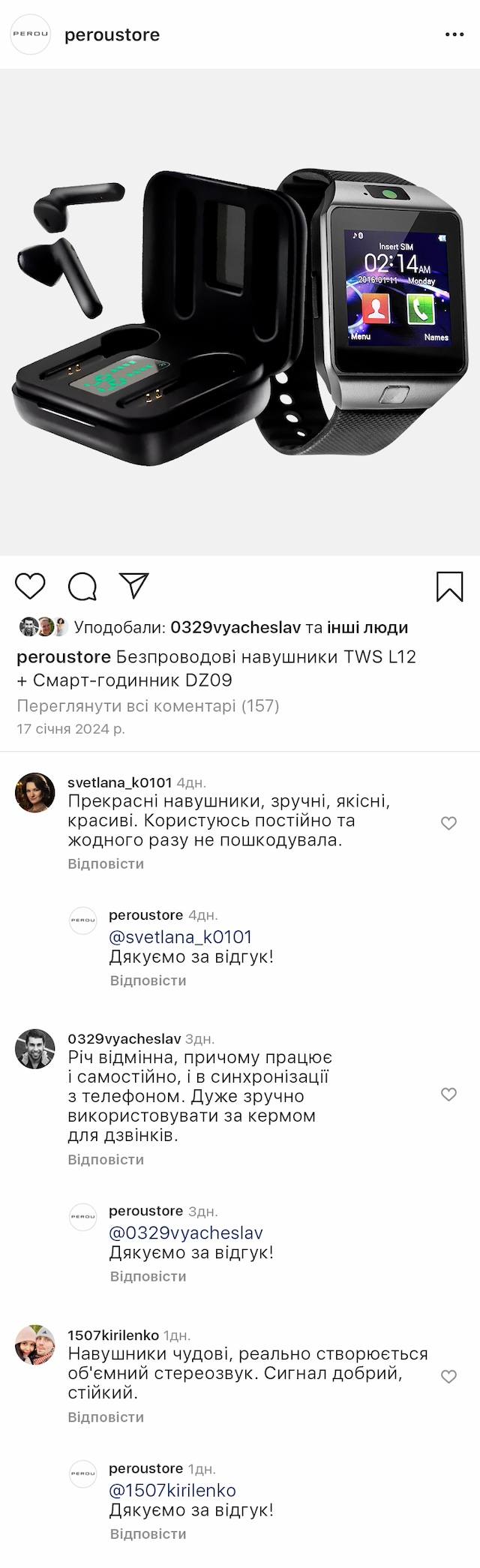Click the @svetlana_k0101 mention link
The image size is (480, 1568).
(x=180, y=937)
